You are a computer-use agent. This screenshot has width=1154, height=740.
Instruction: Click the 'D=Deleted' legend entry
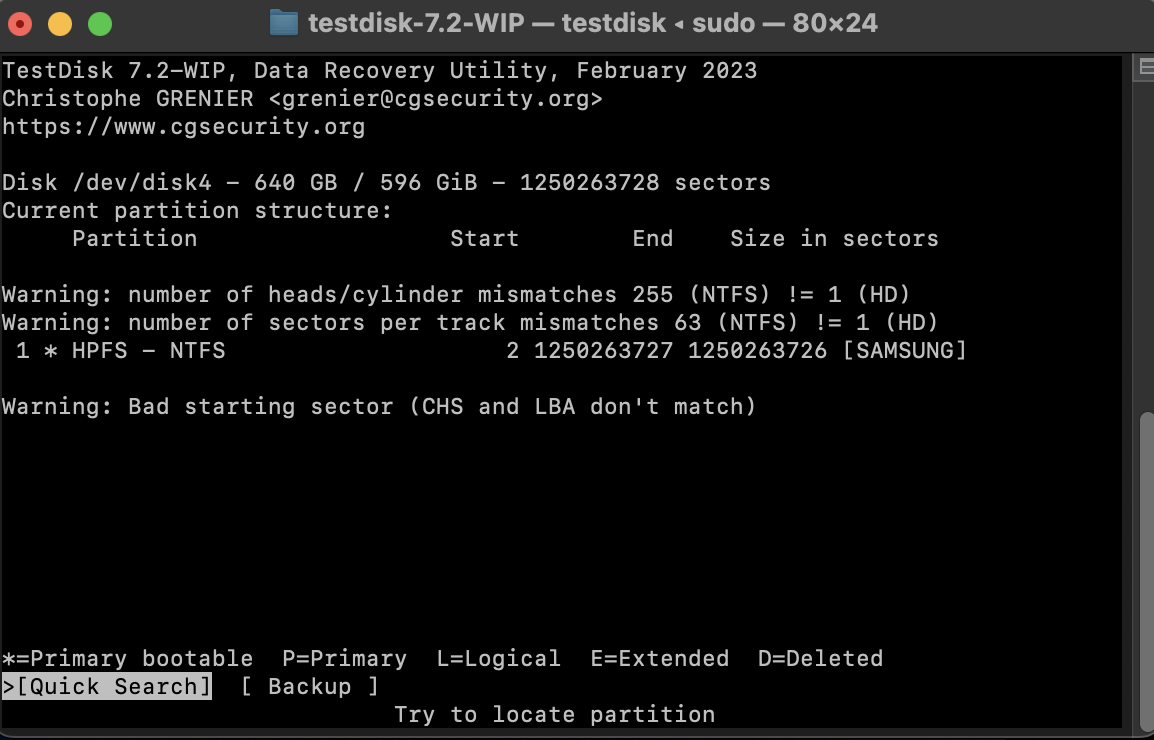[821, 658]
